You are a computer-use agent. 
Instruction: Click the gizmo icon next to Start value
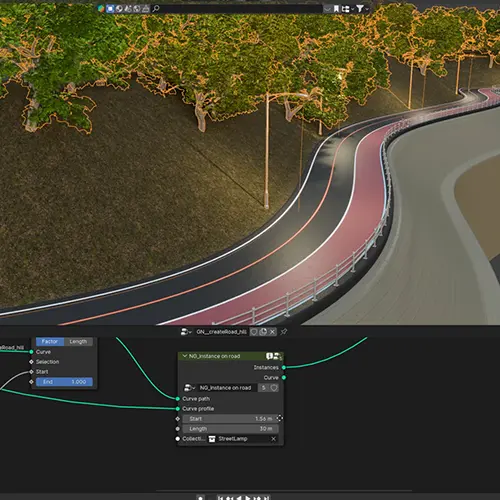(280, 418)
